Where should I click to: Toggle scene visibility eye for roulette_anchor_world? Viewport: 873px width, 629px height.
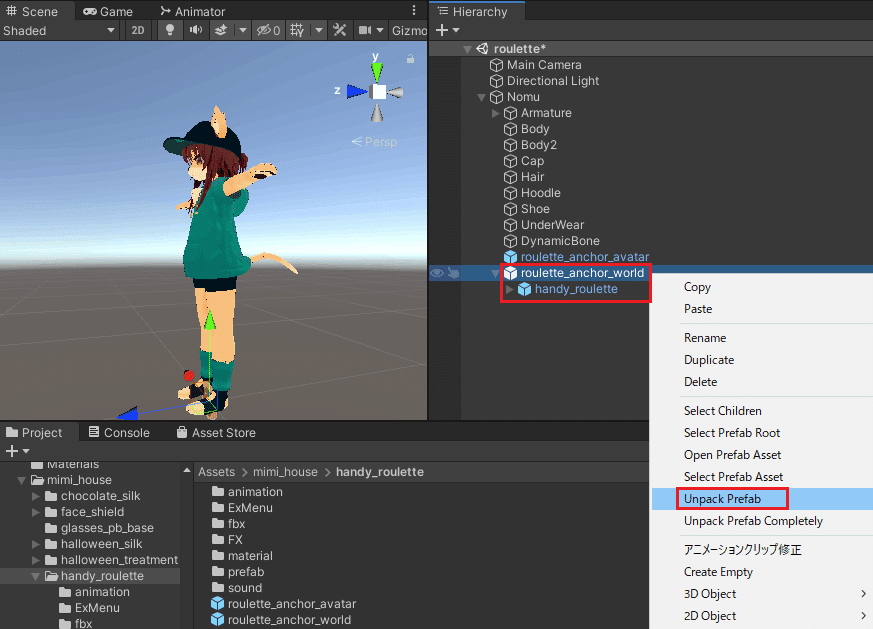[x=437, y=273]
